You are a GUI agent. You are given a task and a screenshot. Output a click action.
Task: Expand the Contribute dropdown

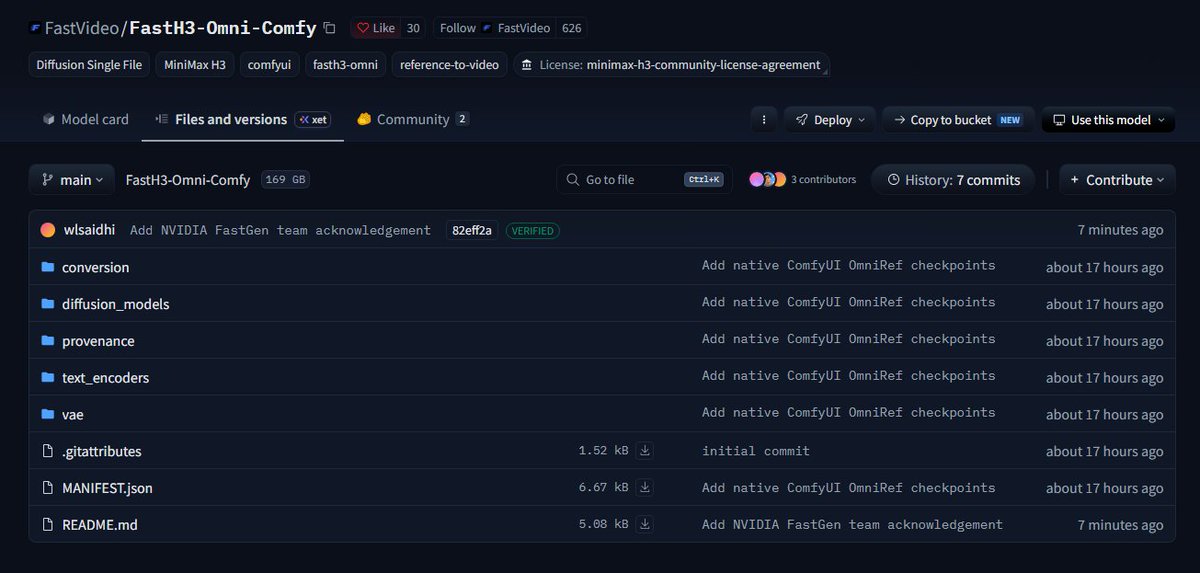[x=1117, y=180]
